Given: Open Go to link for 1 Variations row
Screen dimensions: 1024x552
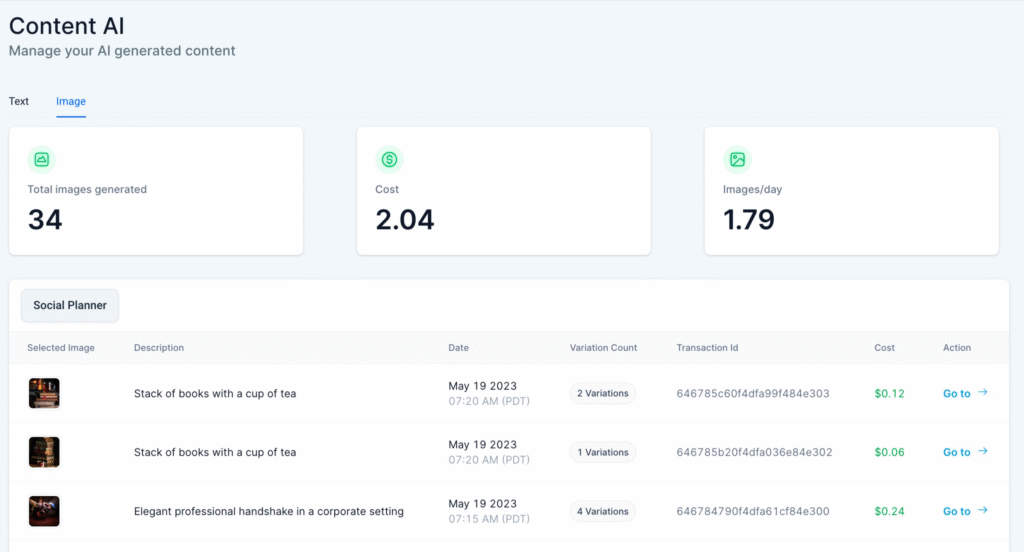Looking at the screenshot, I should (957, 453).
